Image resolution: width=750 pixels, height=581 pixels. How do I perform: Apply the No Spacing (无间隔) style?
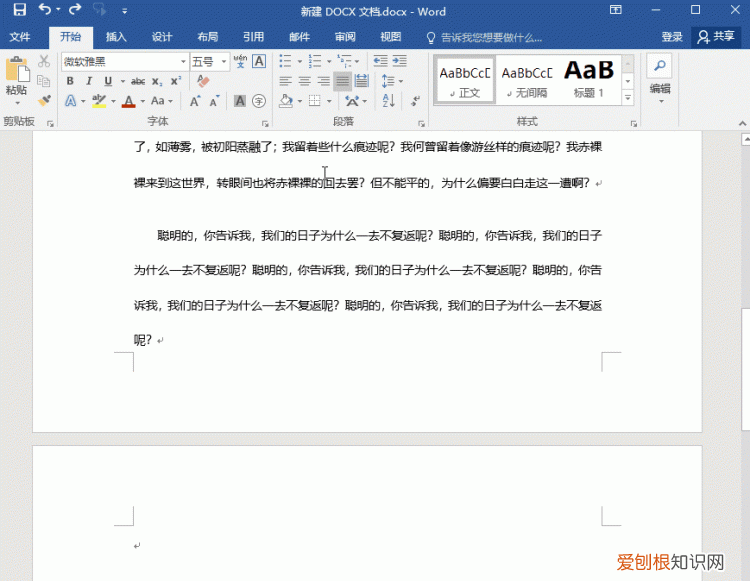[x=527, y=80]
